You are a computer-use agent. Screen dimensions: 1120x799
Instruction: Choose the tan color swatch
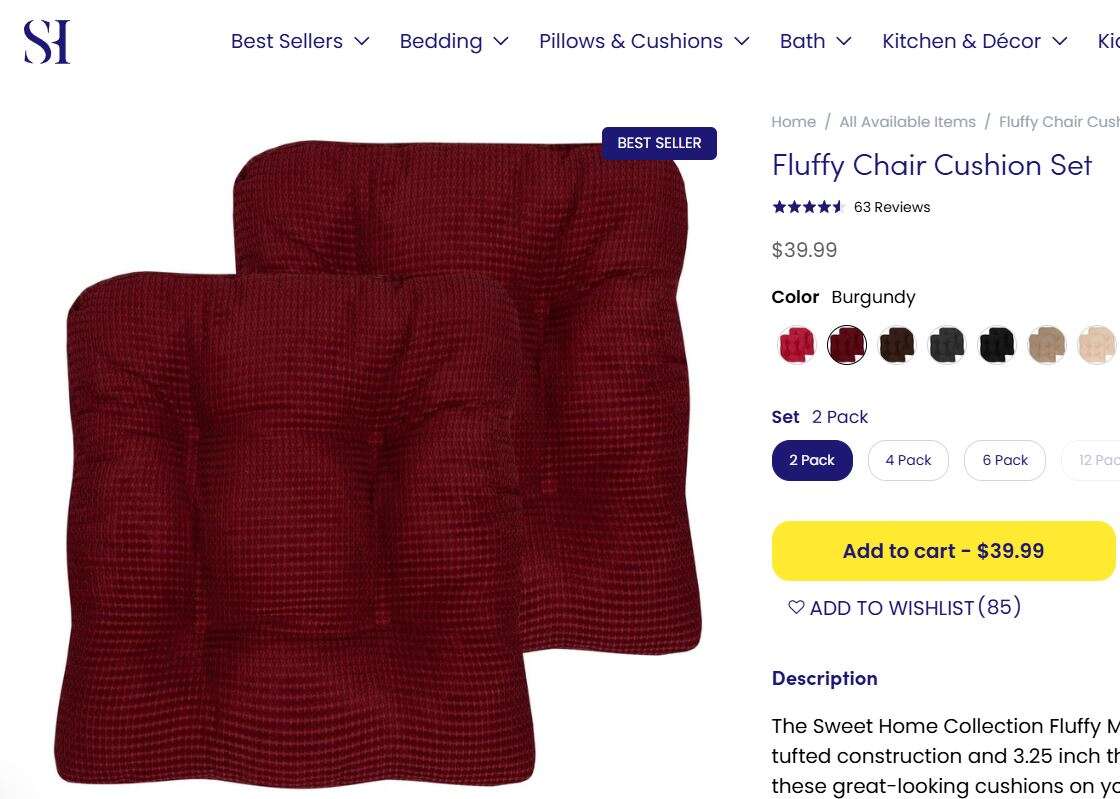[x=1047, y=343]
